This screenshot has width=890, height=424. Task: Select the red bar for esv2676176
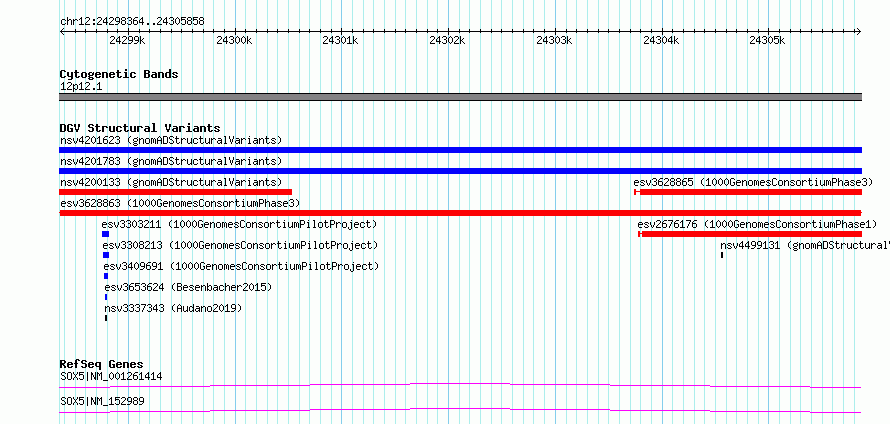pyautogui.click(x=750, y=234)
